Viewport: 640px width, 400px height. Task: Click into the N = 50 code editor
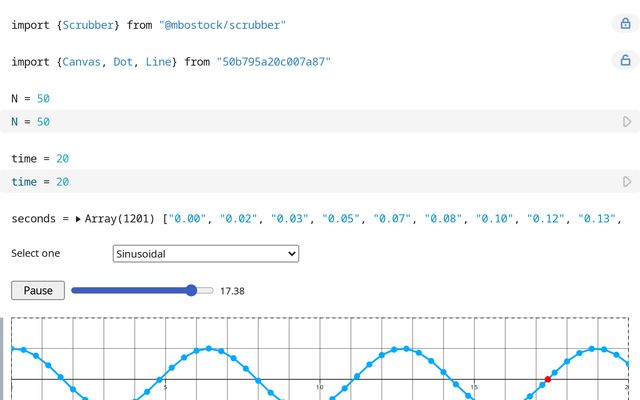[x=300, y=122]
